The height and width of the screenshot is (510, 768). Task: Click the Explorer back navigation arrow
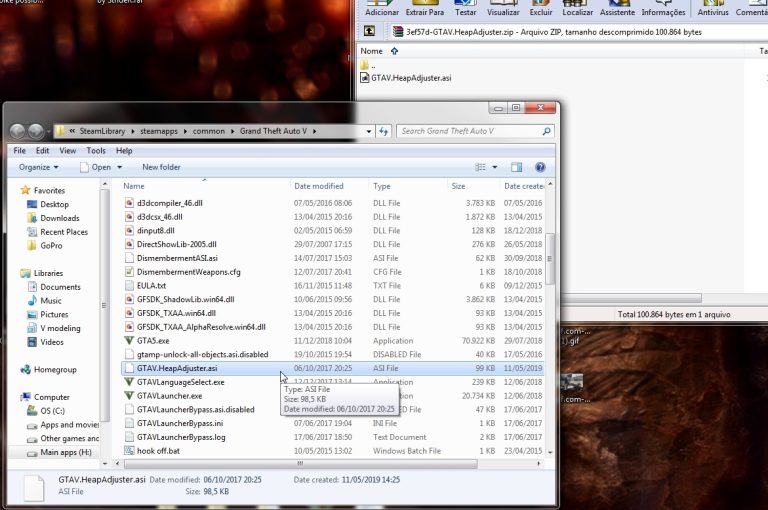pyautogui.click(x=18, y=131)
